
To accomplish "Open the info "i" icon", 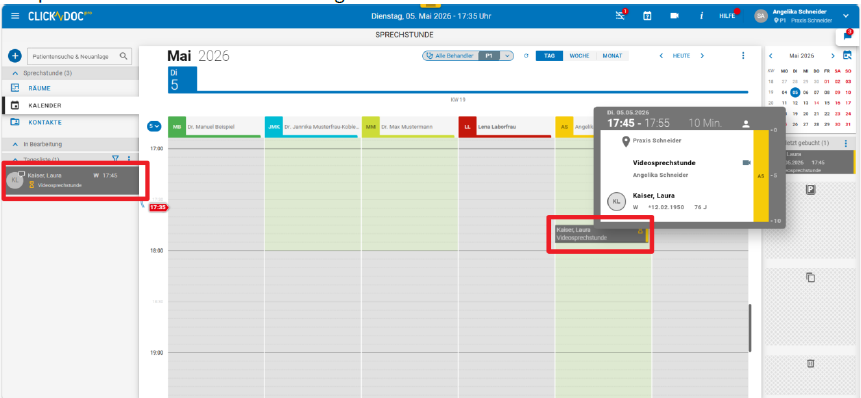I will (x=701, y=16).
